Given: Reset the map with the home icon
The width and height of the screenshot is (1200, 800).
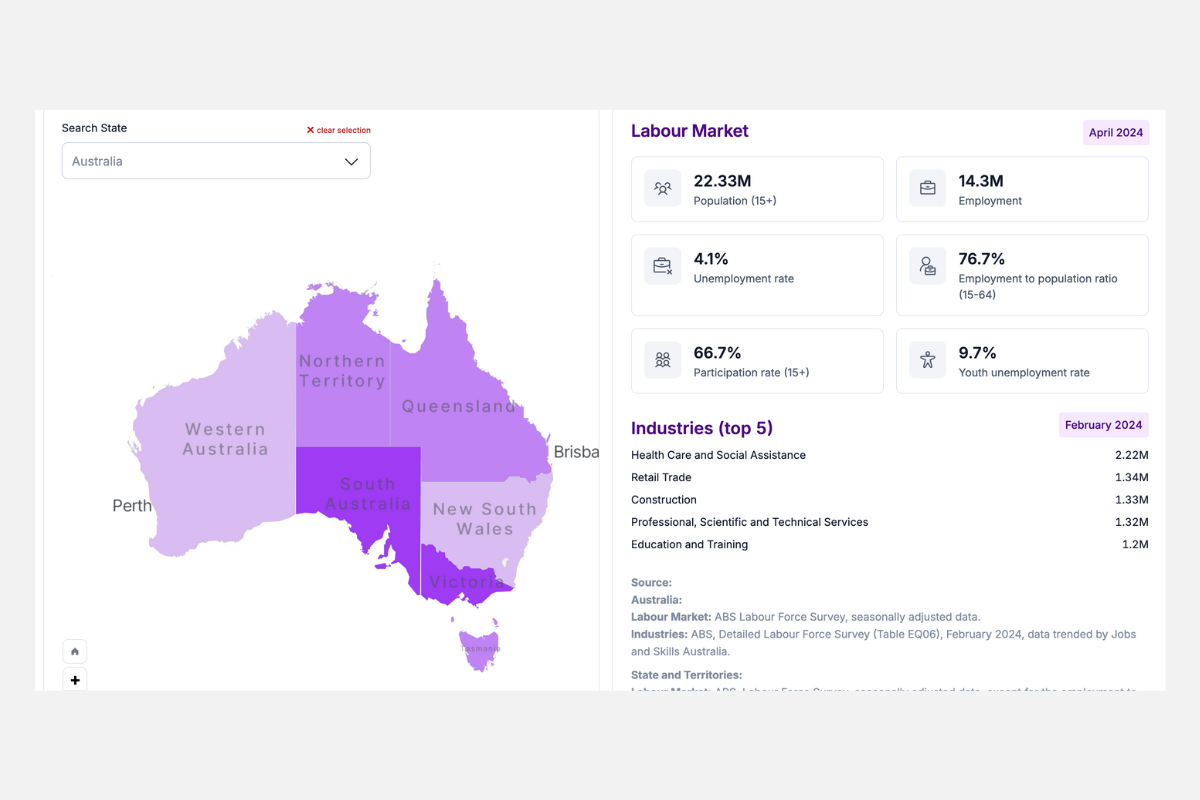Looking at the screenshot, I should [x=74, y=650].
